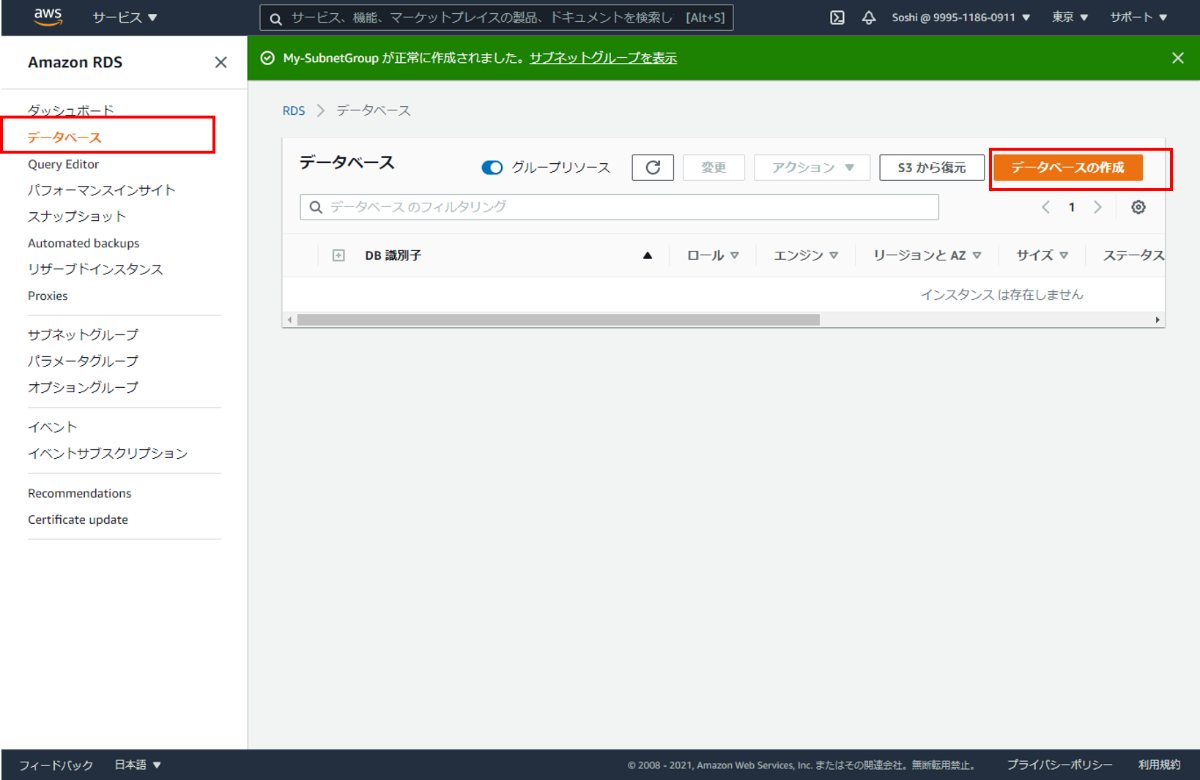
Task: Click RDS breadcrumb link
Action: tap(293, 111)
